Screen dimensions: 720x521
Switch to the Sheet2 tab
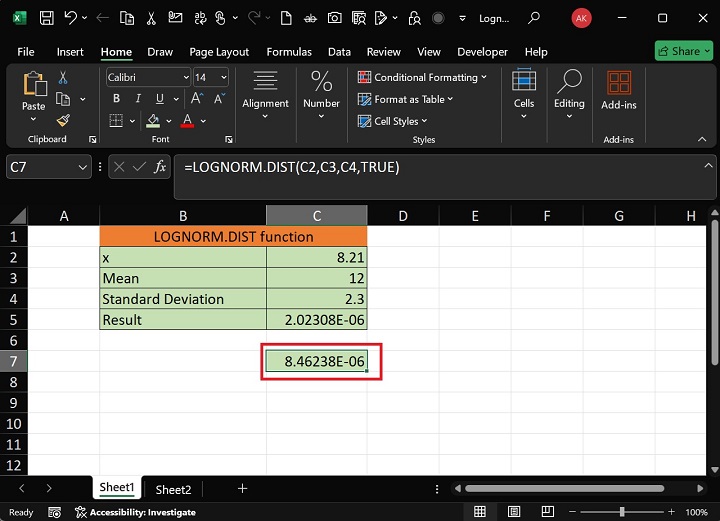click(x=173, y=489)
